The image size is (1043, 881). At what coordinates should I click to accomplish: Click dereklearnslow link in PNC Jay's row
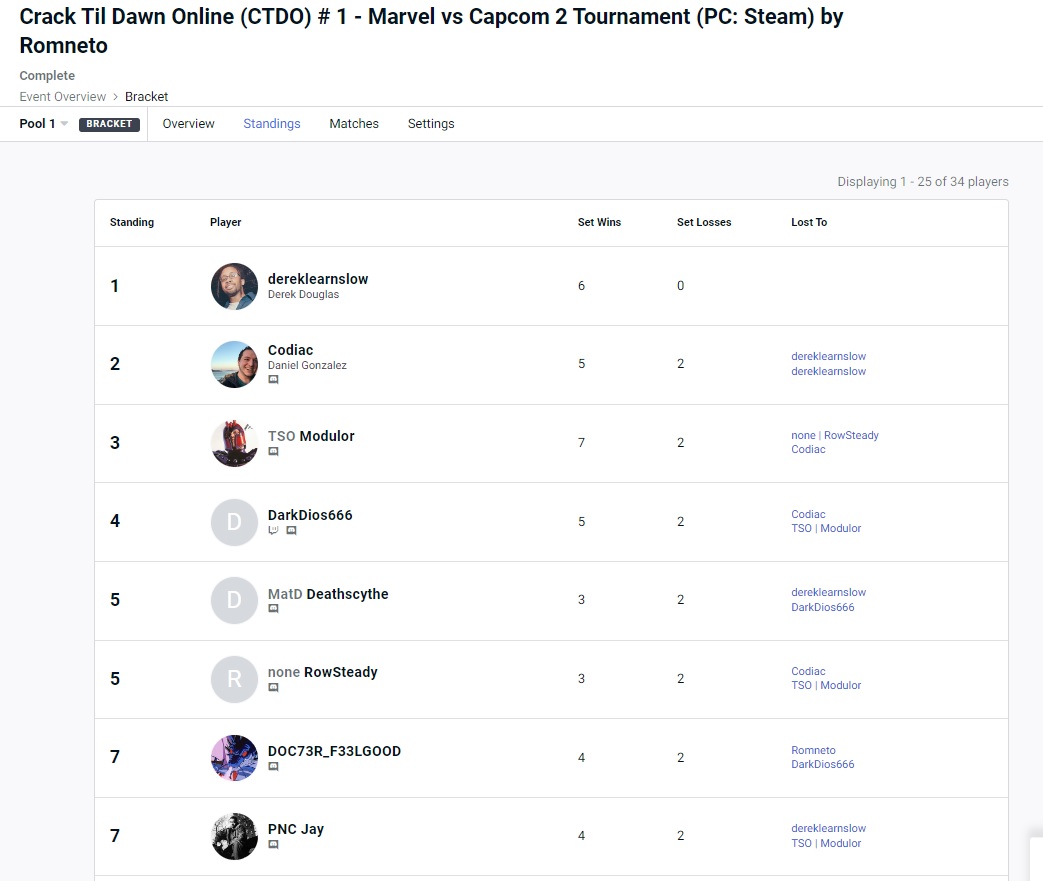(x=828, y=828)
